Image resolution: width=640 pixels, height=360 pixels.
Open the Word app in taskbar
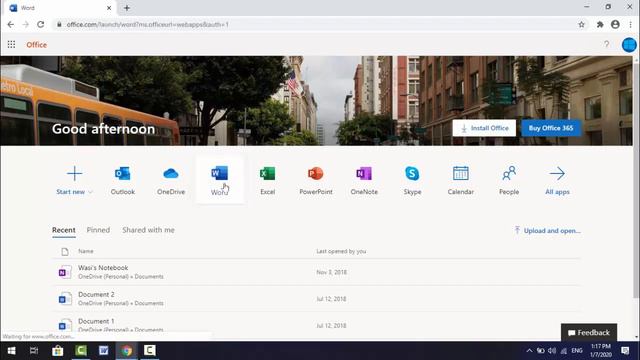click(104, 351)
